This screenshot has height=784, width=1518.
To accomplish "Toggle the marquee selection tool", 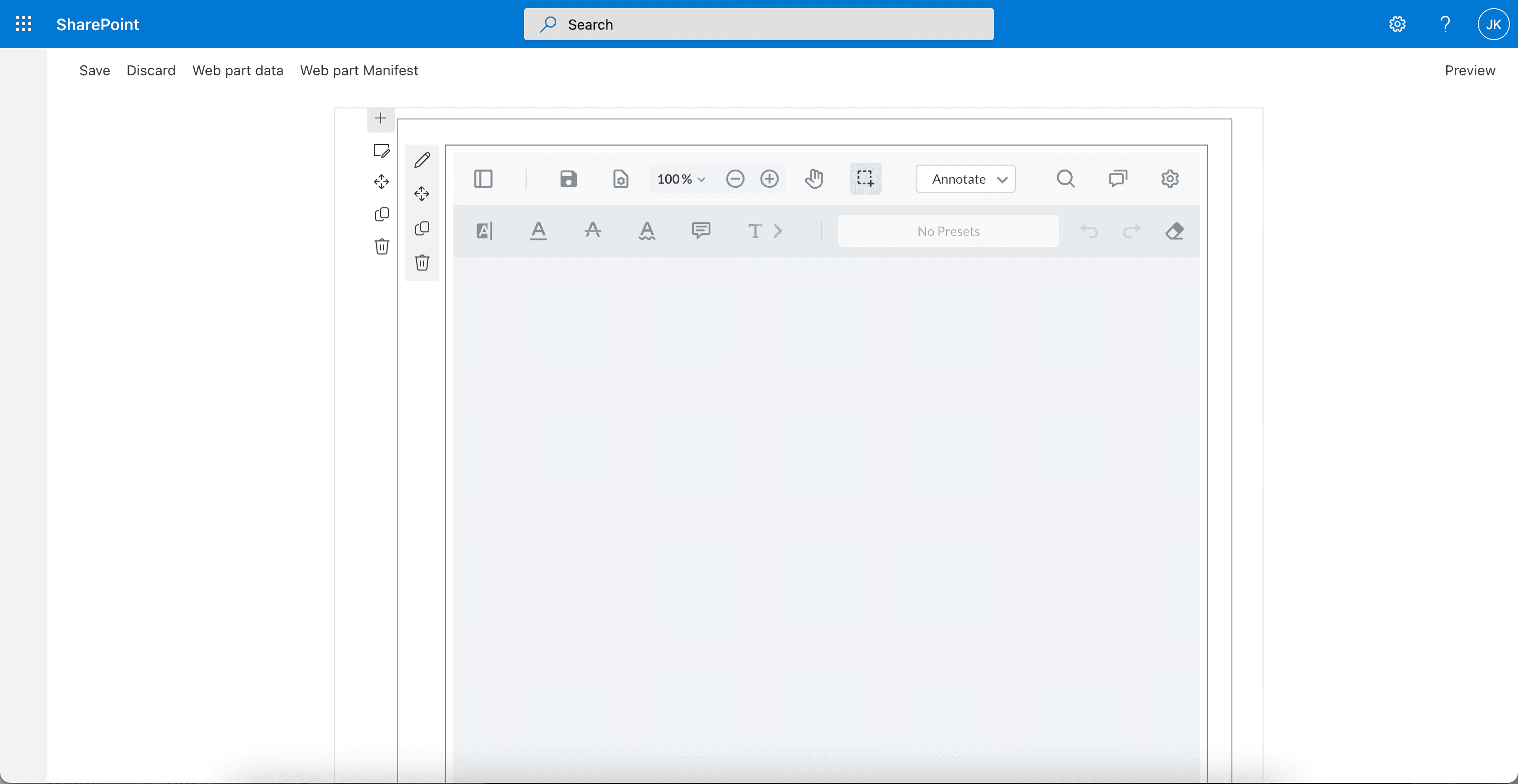I will click(865, 179).
